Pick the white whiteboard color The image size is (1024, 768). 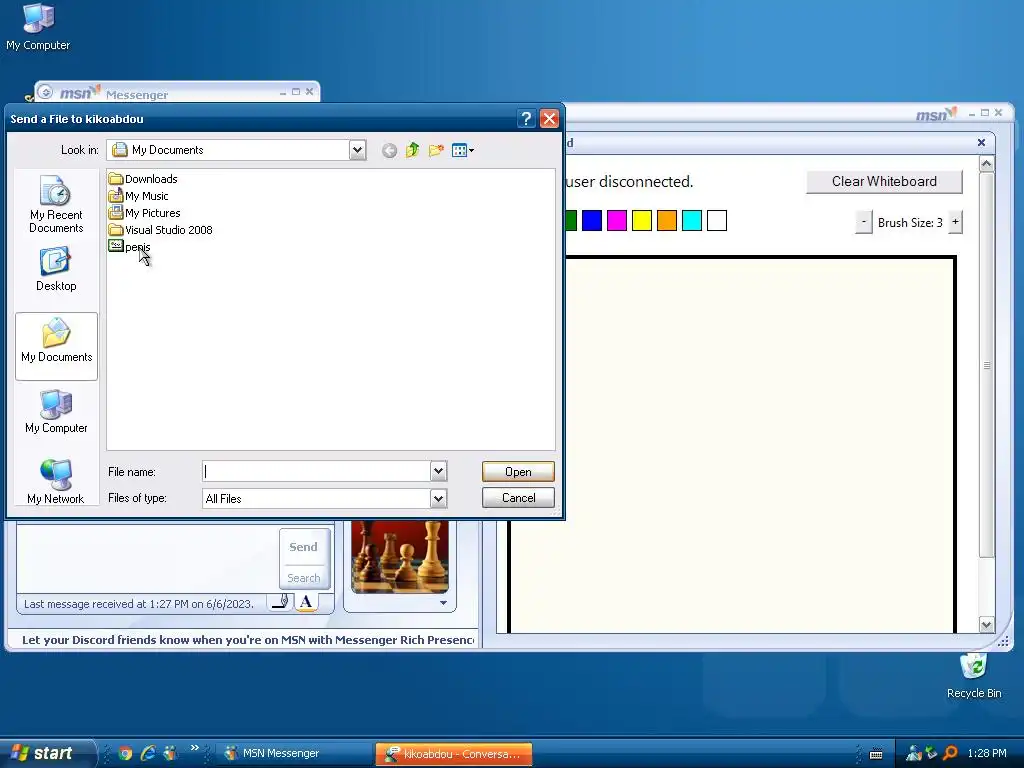tap(717, 221)
